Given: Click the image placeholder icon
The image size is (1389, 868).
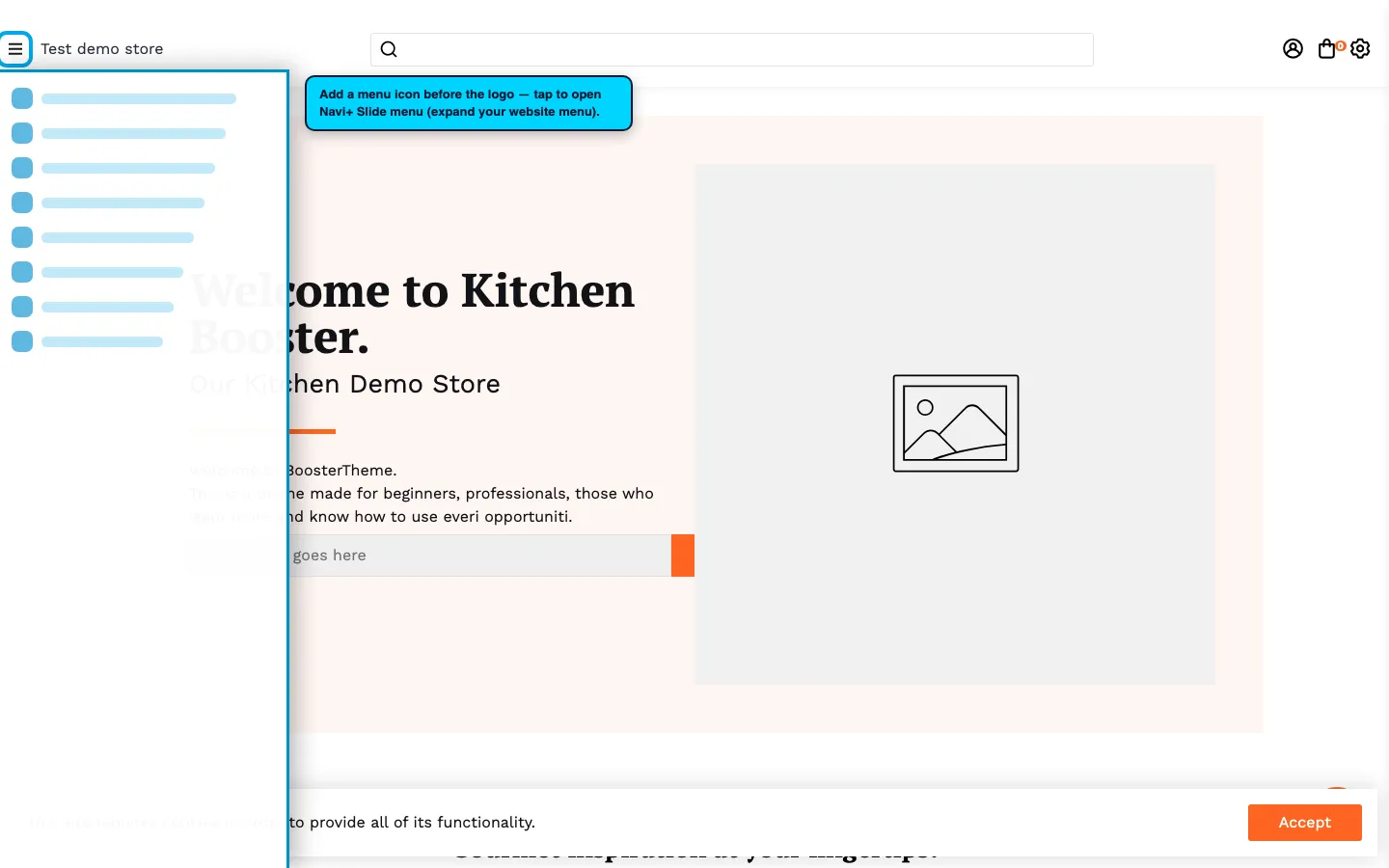Looking at the screenshot, I should pyautogui.click(x=956, y=423).
